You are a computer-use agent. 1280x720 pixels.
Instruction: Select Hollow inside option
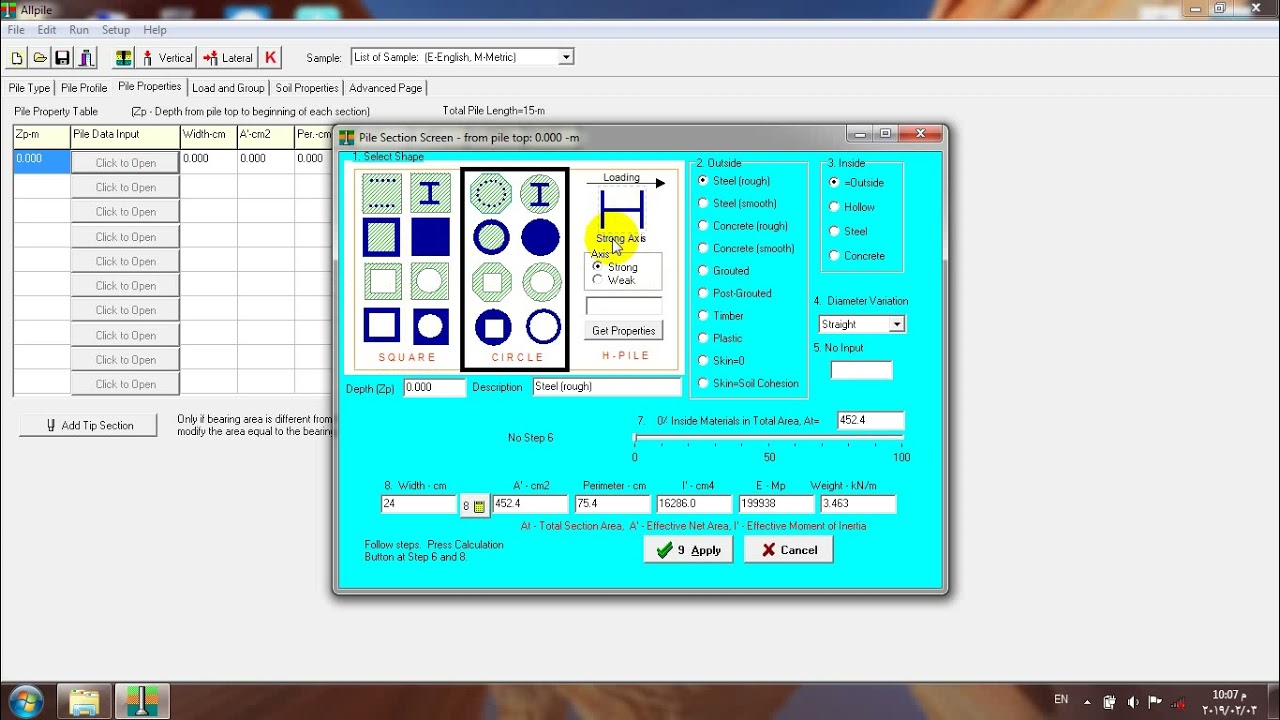[x=834, y=207]
